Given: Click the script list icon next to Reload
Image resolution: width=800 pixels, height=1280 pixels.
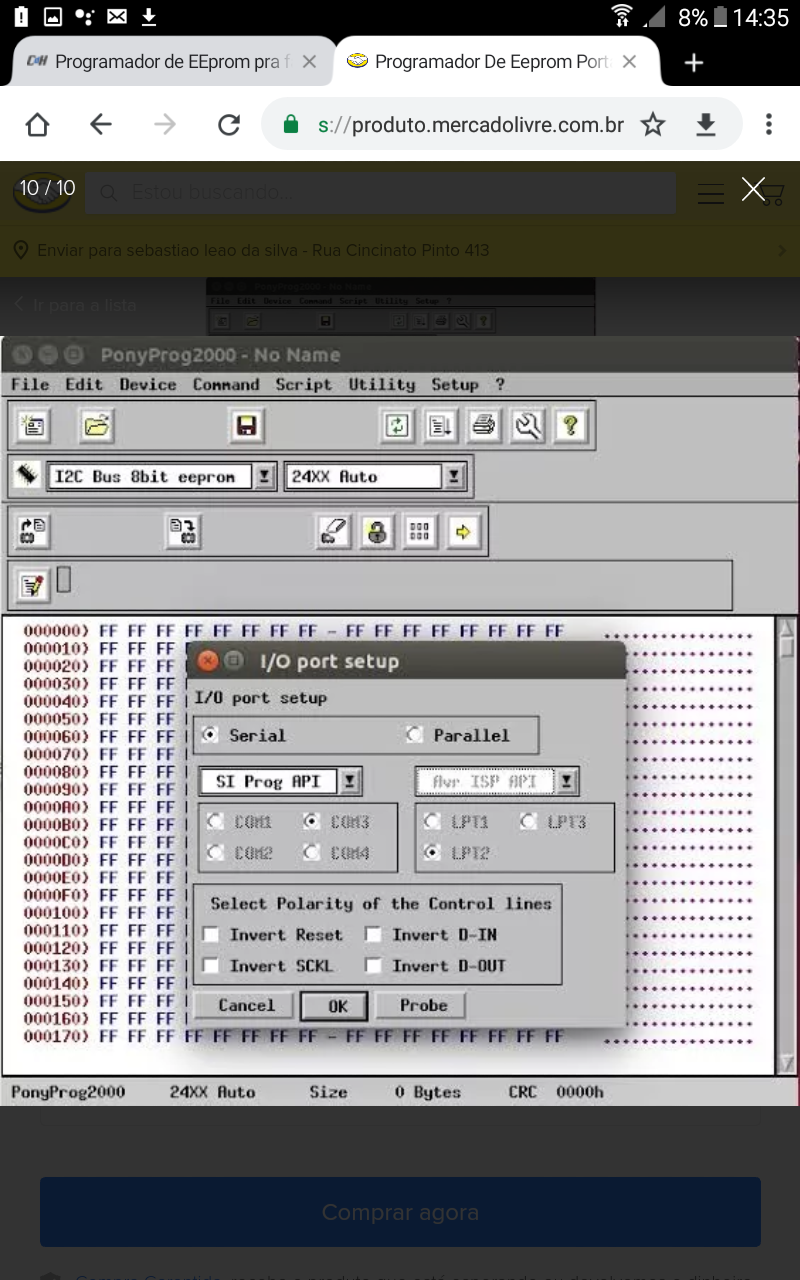Looking at the screenshot, I should [x=440, y=427].
